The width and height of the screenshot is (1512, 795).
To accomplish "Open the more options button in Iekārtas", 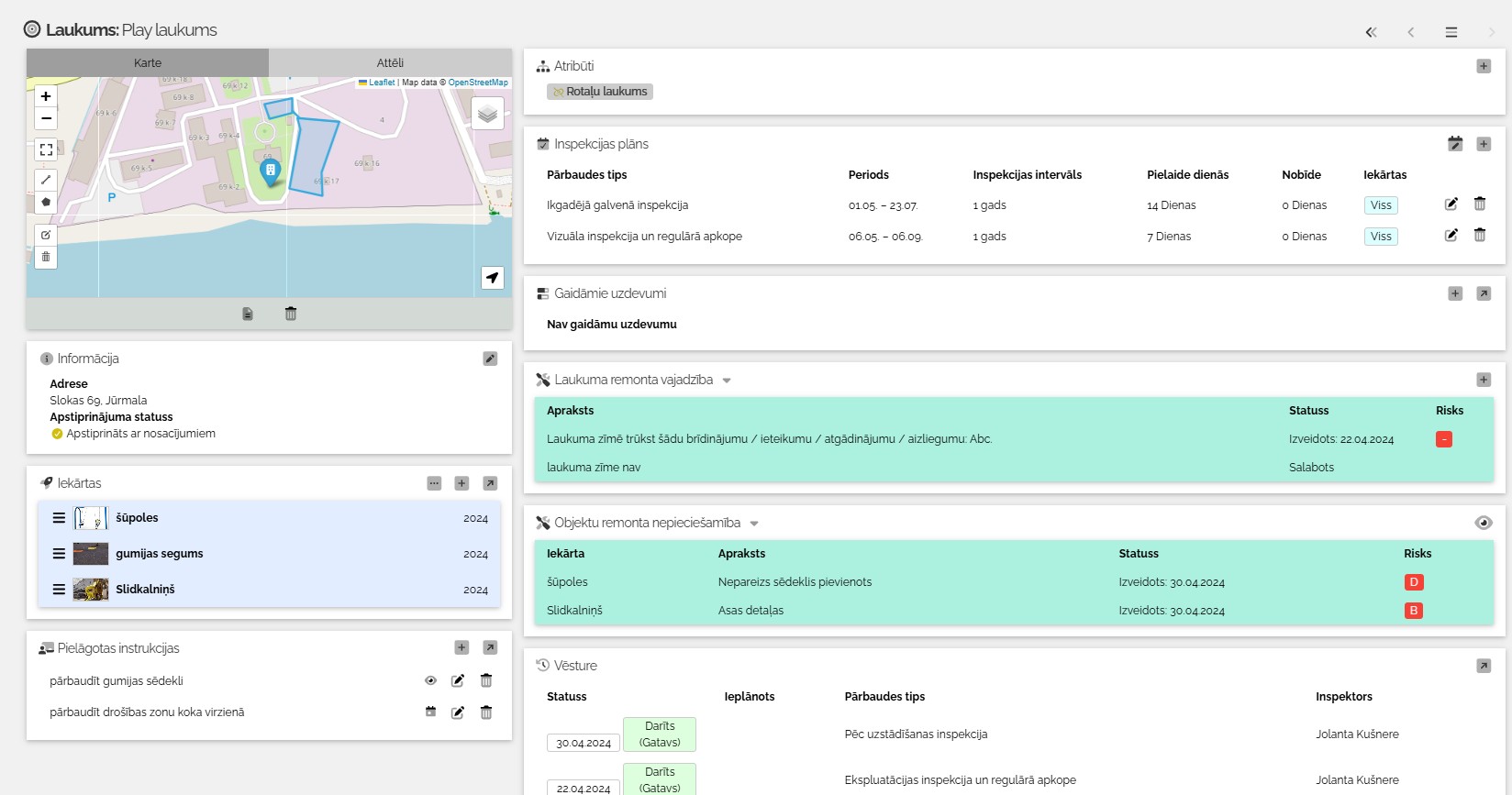I will [434, 483].
